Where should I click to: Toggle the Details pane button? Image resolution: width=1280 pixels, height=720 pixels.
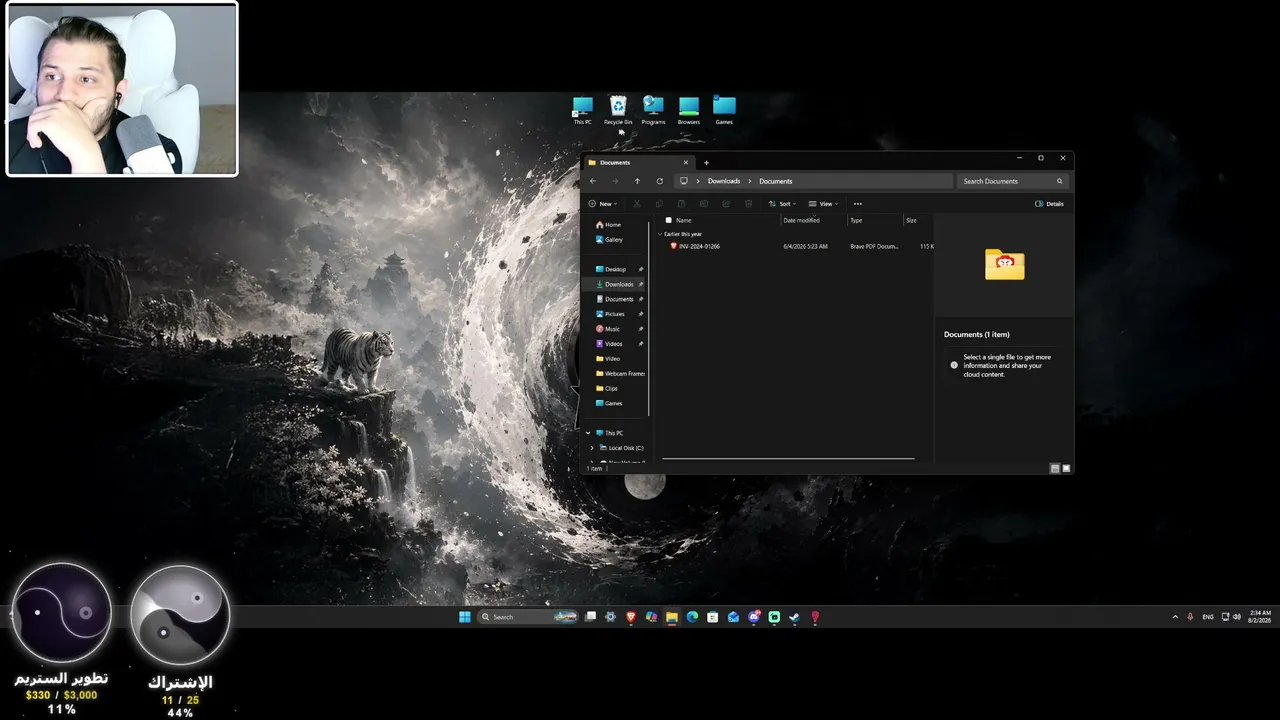pos(1050,204)
